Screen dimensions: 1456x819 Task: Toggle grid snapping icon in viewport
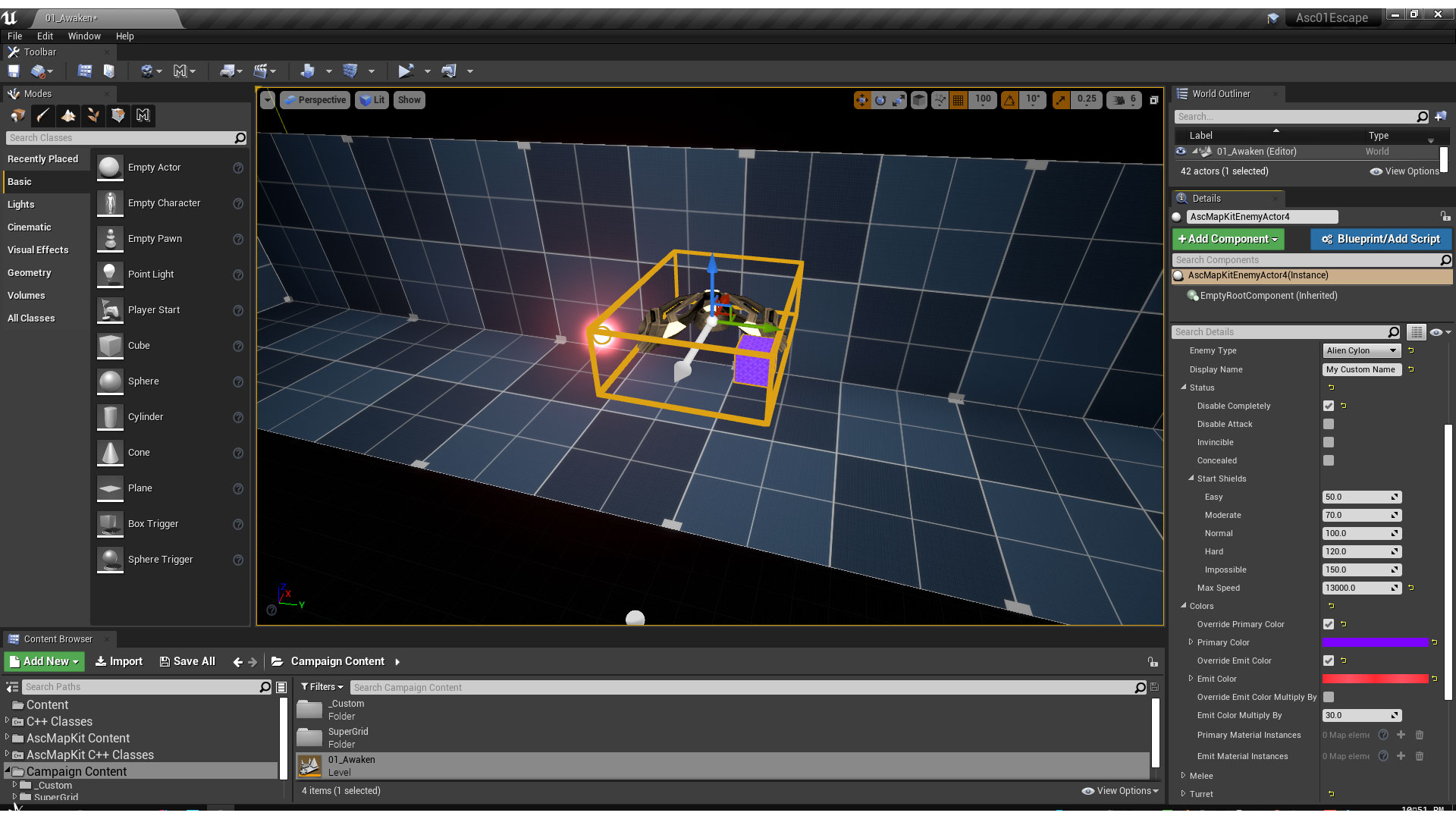pyautogui.click(x=959, y=99)
